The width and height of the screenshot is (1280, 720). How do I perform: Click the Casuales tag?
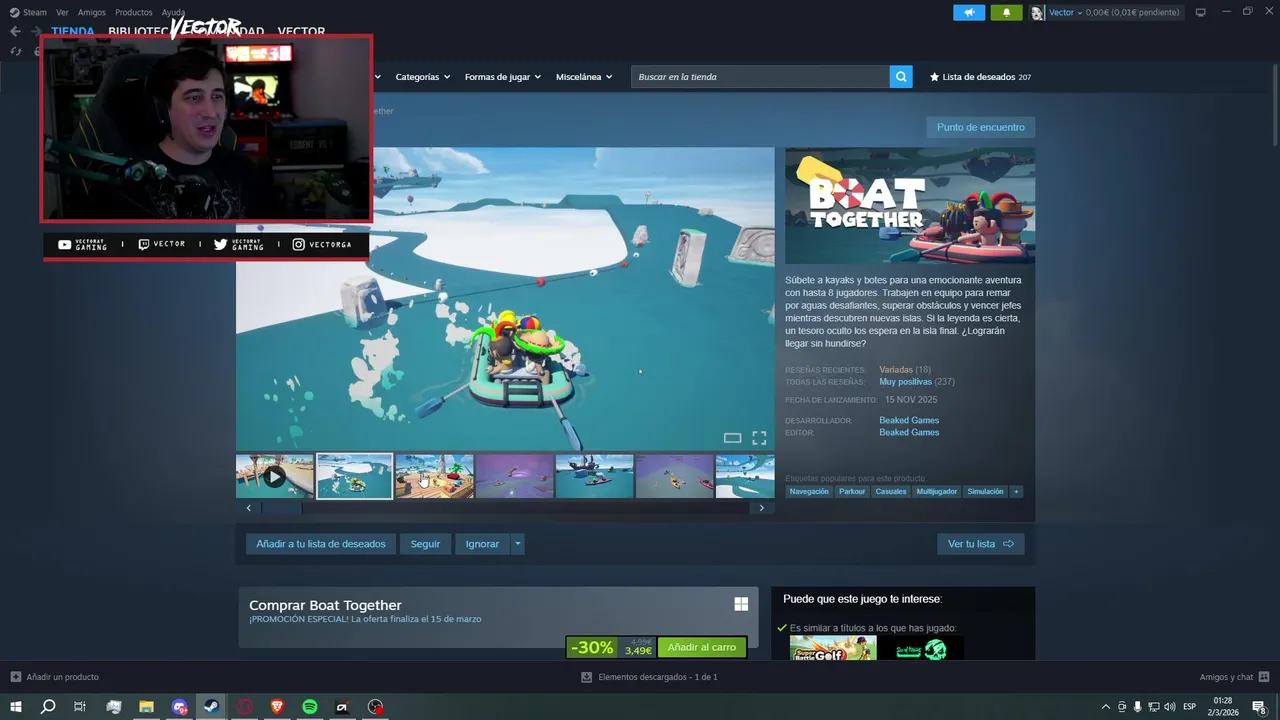point(891,491)
